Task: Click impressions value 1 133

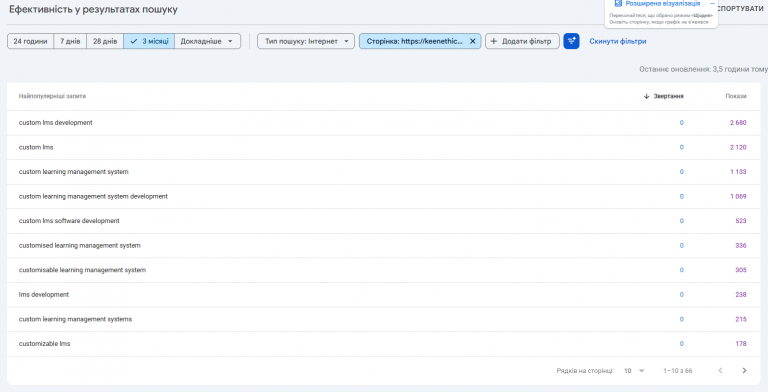Action: (738, 172)
